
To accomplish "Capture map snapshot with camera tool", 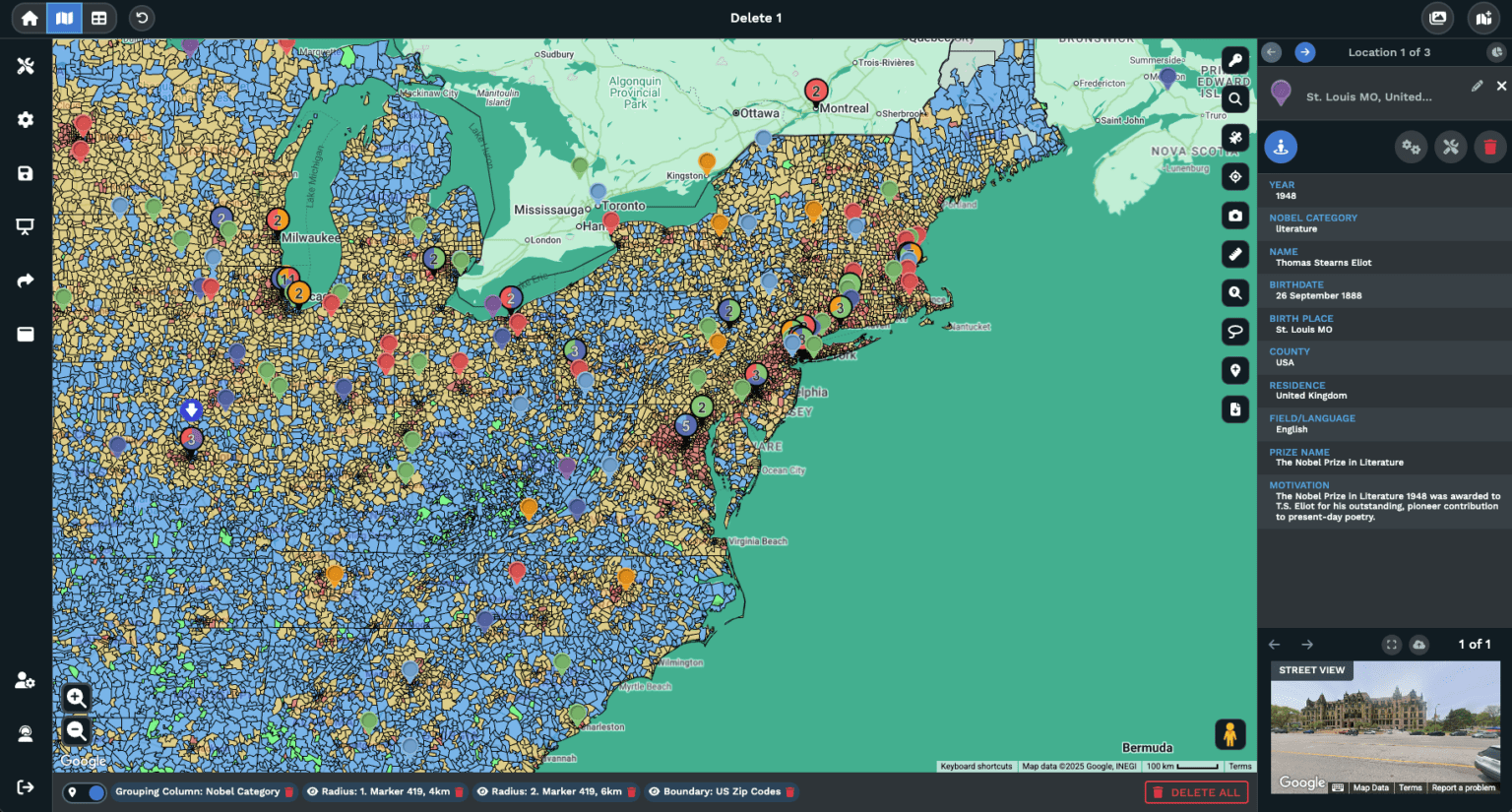I will (1235, 216).
